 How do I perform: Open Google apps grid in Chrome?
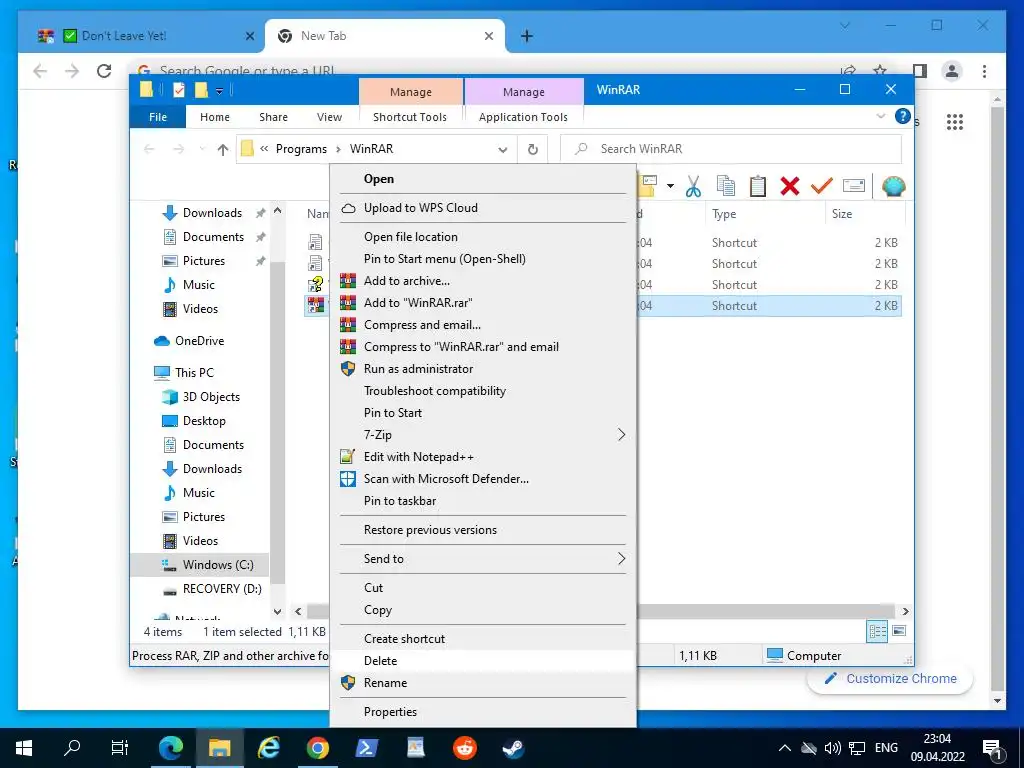955,121
